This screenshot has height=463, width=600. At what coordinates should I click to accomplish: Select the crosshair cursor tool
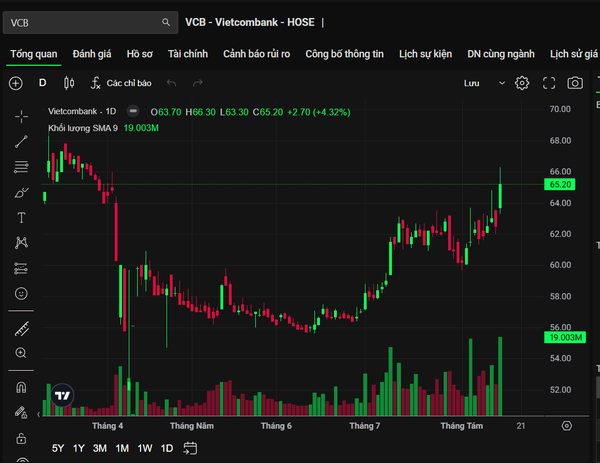coord(21,116)
